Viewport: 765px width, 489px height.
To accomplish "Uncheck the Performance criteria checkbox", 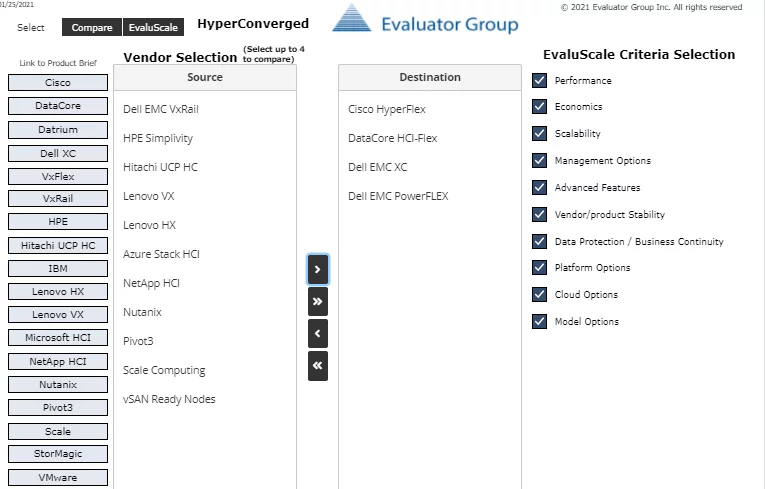I will pos(539,81).
